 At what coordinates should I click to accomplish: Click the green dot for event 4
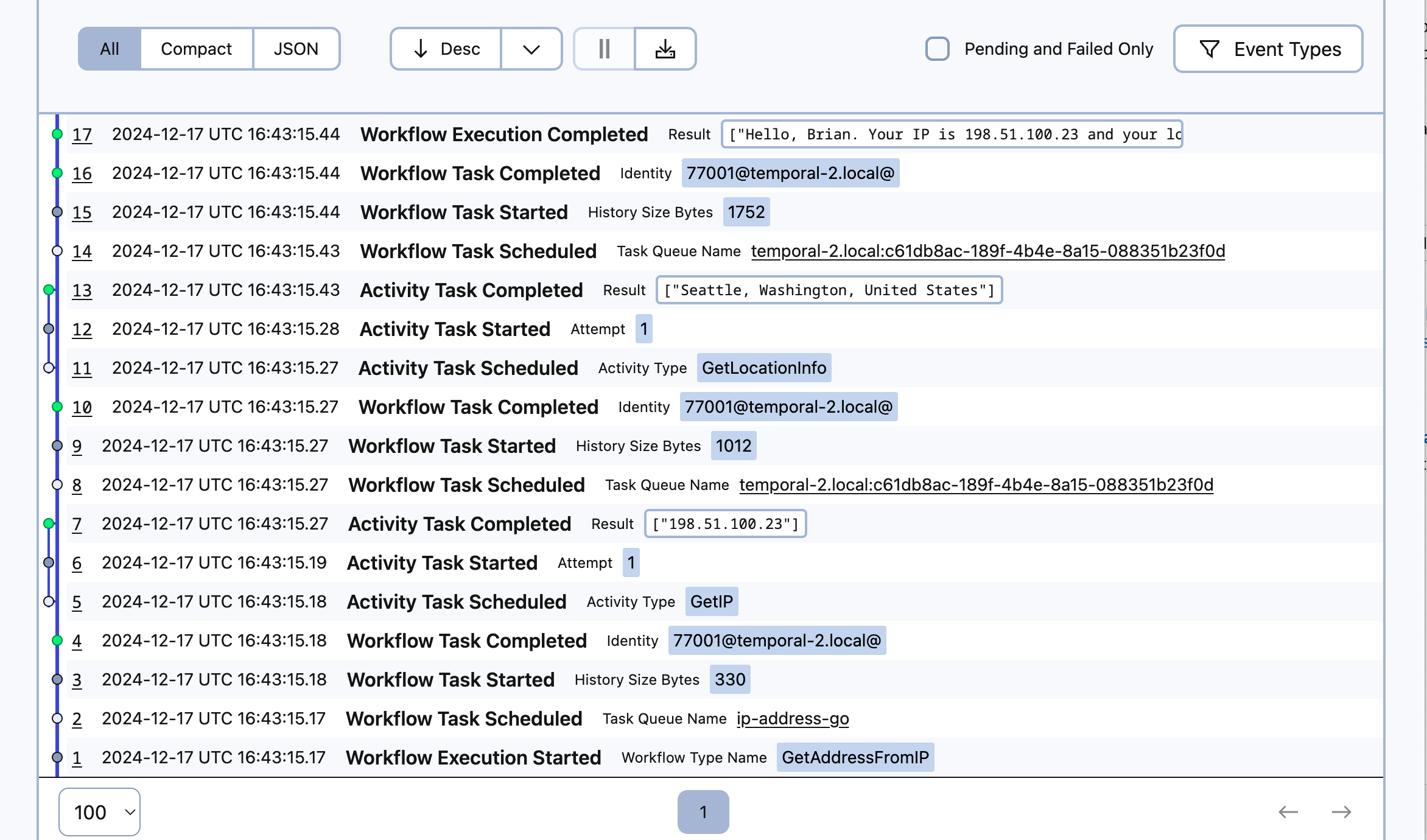(57, 640)
